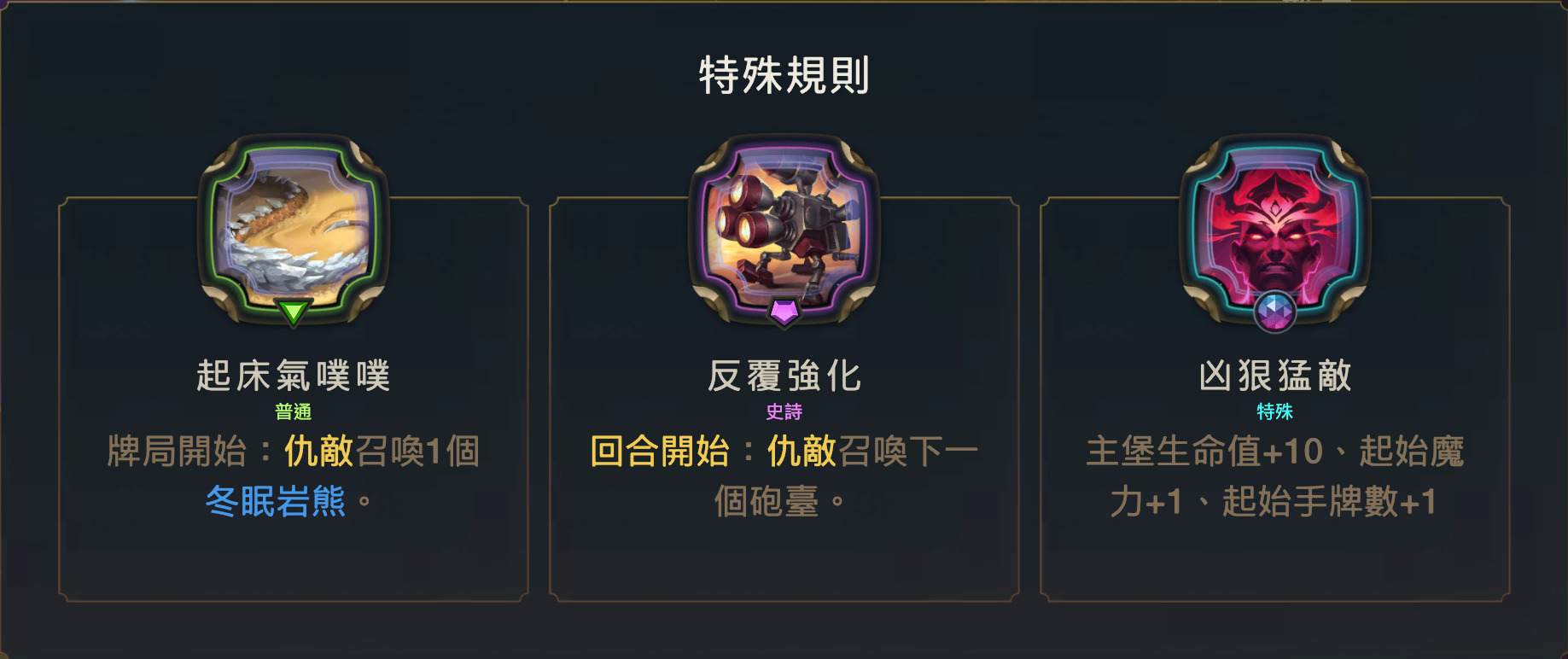The width and height of the screenshot is (1568, 659).
Task: Click the green 普通 rarity label
Action: point(294,411)
